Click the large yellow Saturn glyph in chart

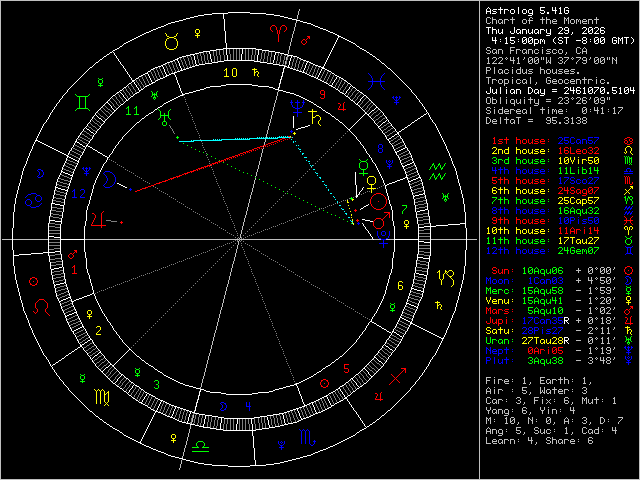click(x=317, y=118)
